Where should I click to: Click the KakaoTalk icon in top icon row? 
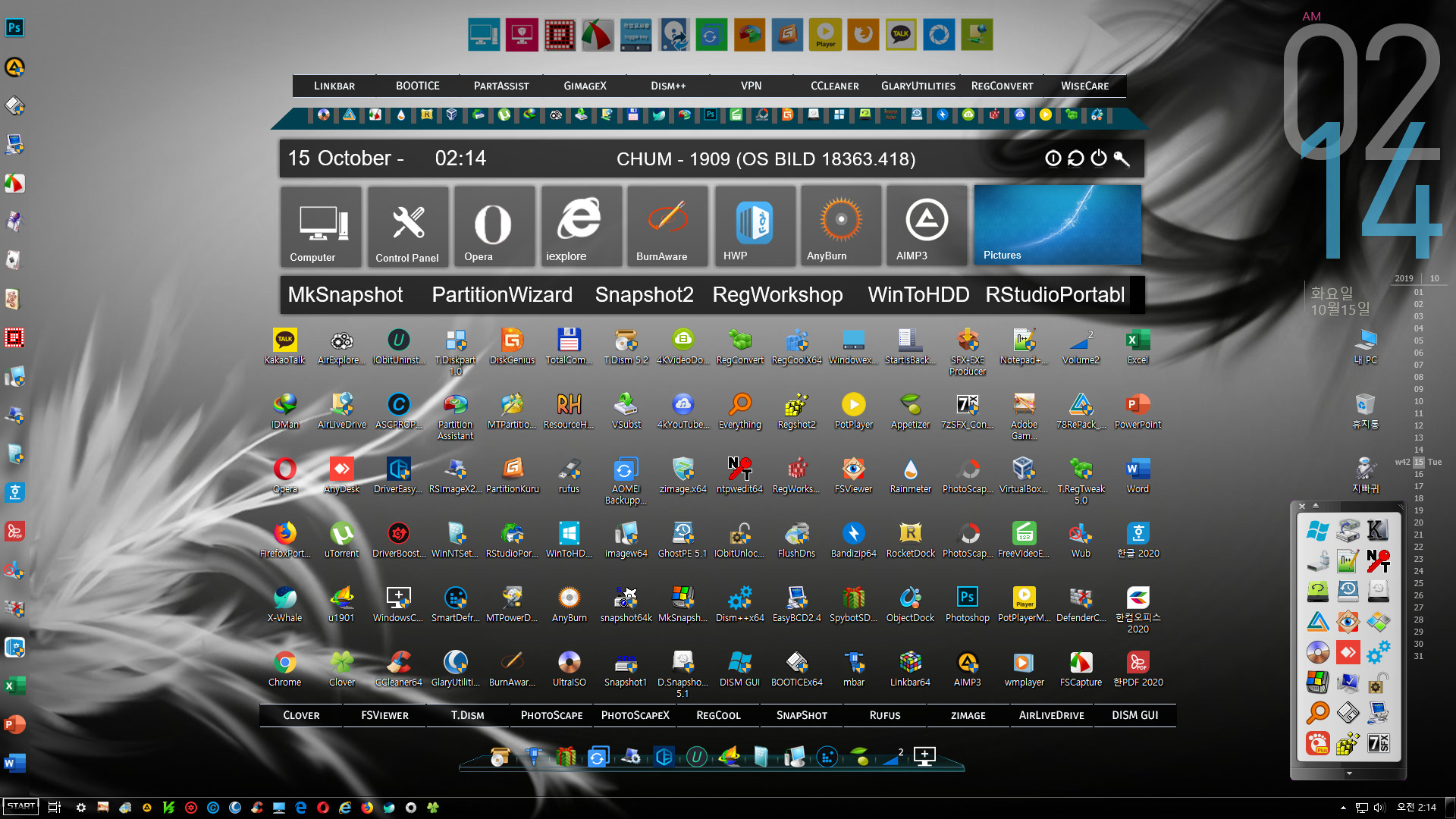coord(901,35)
